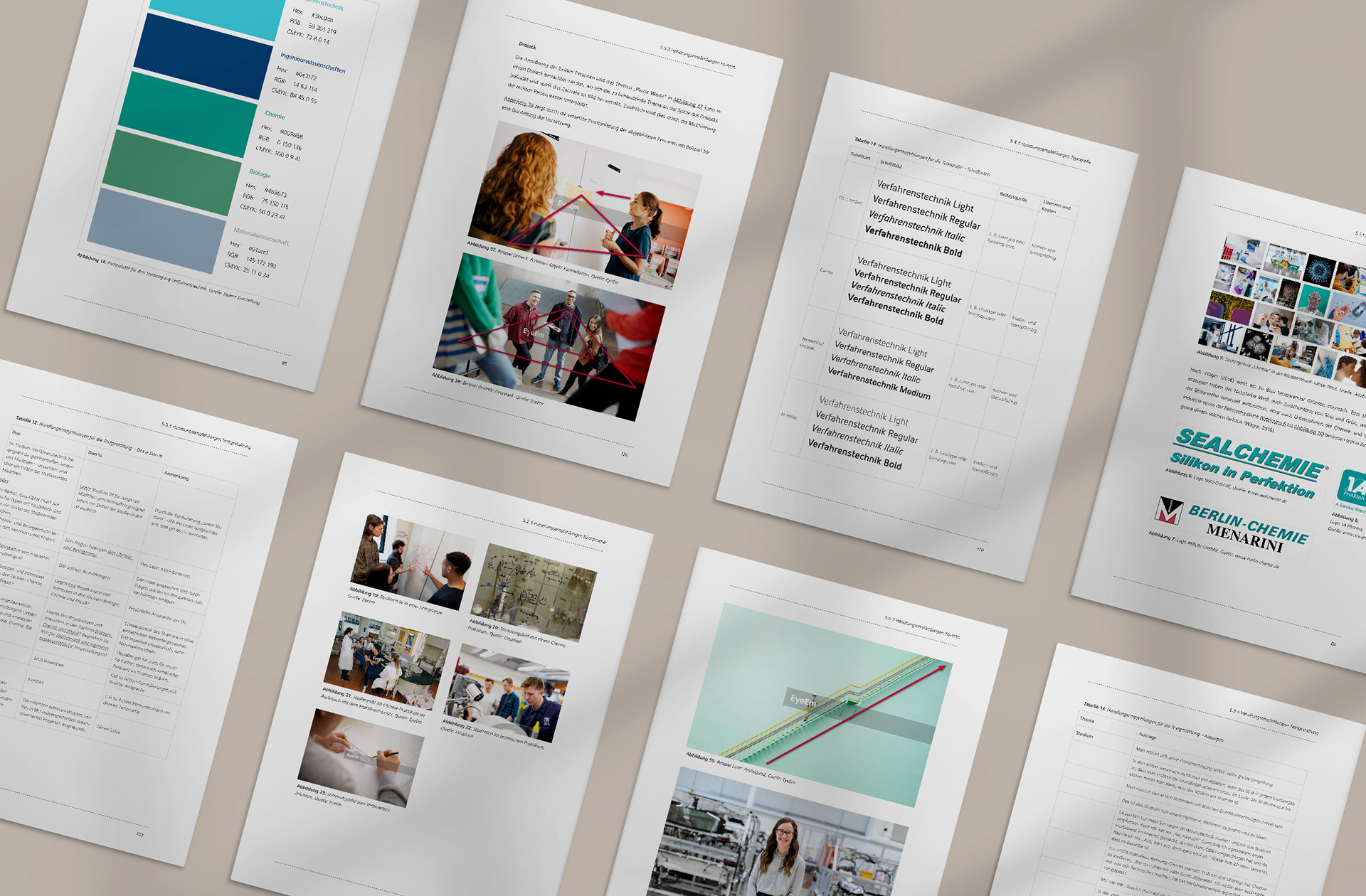This screenshot has width=1366, height=896.
Task: Select the teal Chemie color swatch
Action: point(188,114)
